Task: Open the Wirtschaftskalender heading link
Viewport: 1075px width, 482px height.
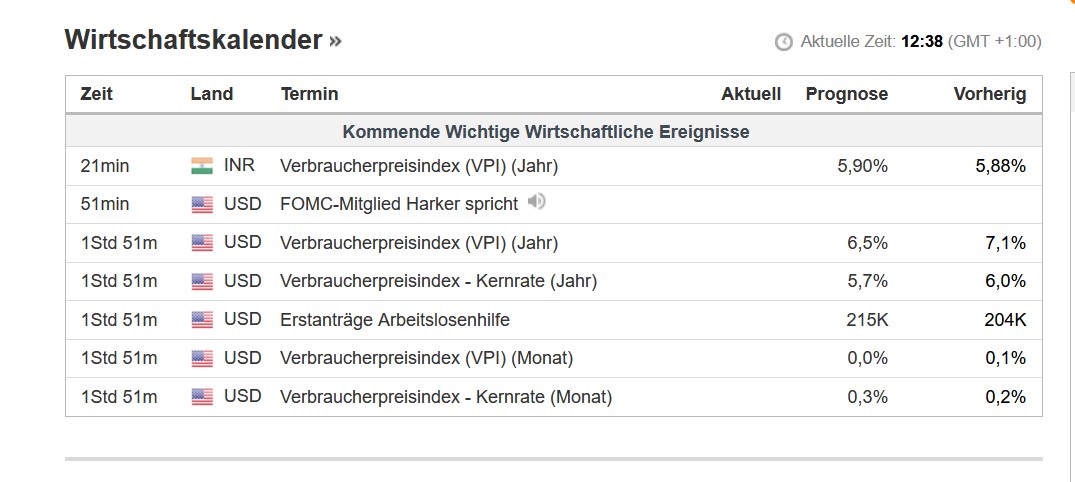Action: point(193,40)
